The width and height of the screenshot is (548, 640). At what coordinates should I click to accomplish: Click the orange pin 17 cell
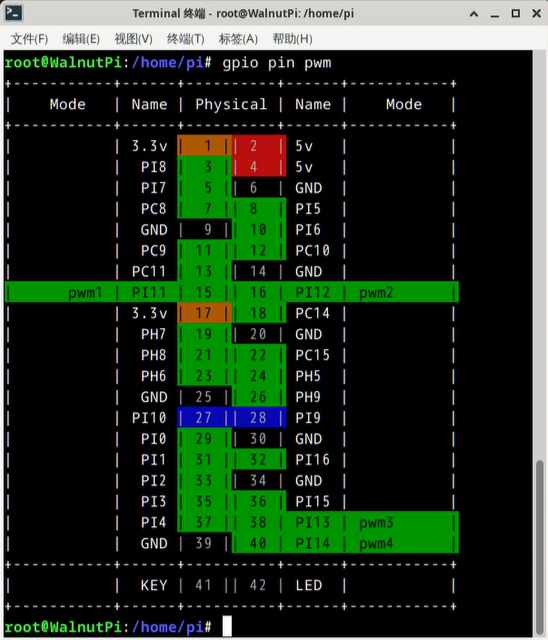coord(204,313)
